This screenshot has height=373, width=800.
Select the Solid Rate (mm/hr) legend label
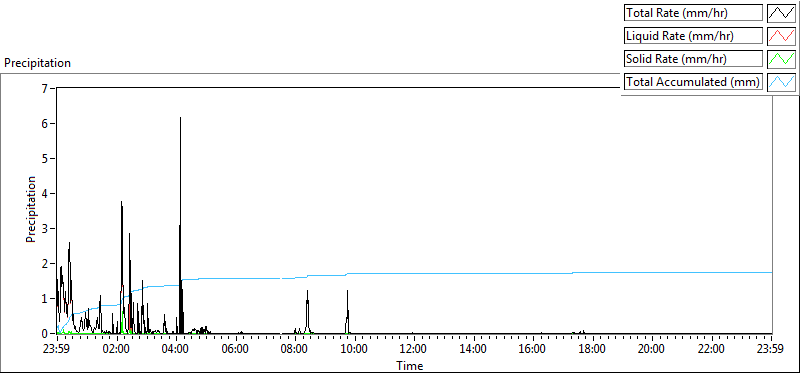click(x=694, y=59)
